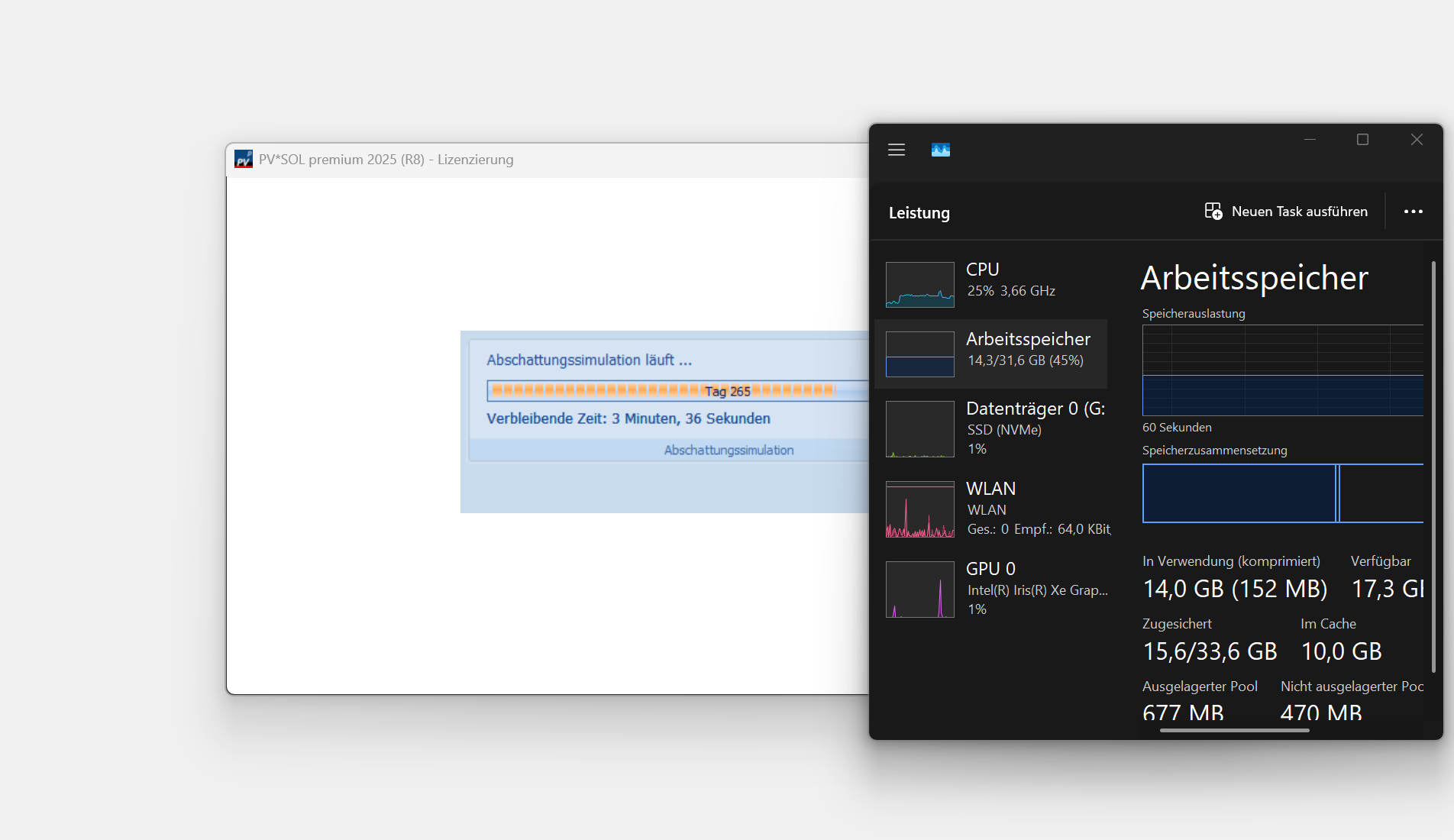
Task: Click the Leistung page heading
Action: [919, 213]
